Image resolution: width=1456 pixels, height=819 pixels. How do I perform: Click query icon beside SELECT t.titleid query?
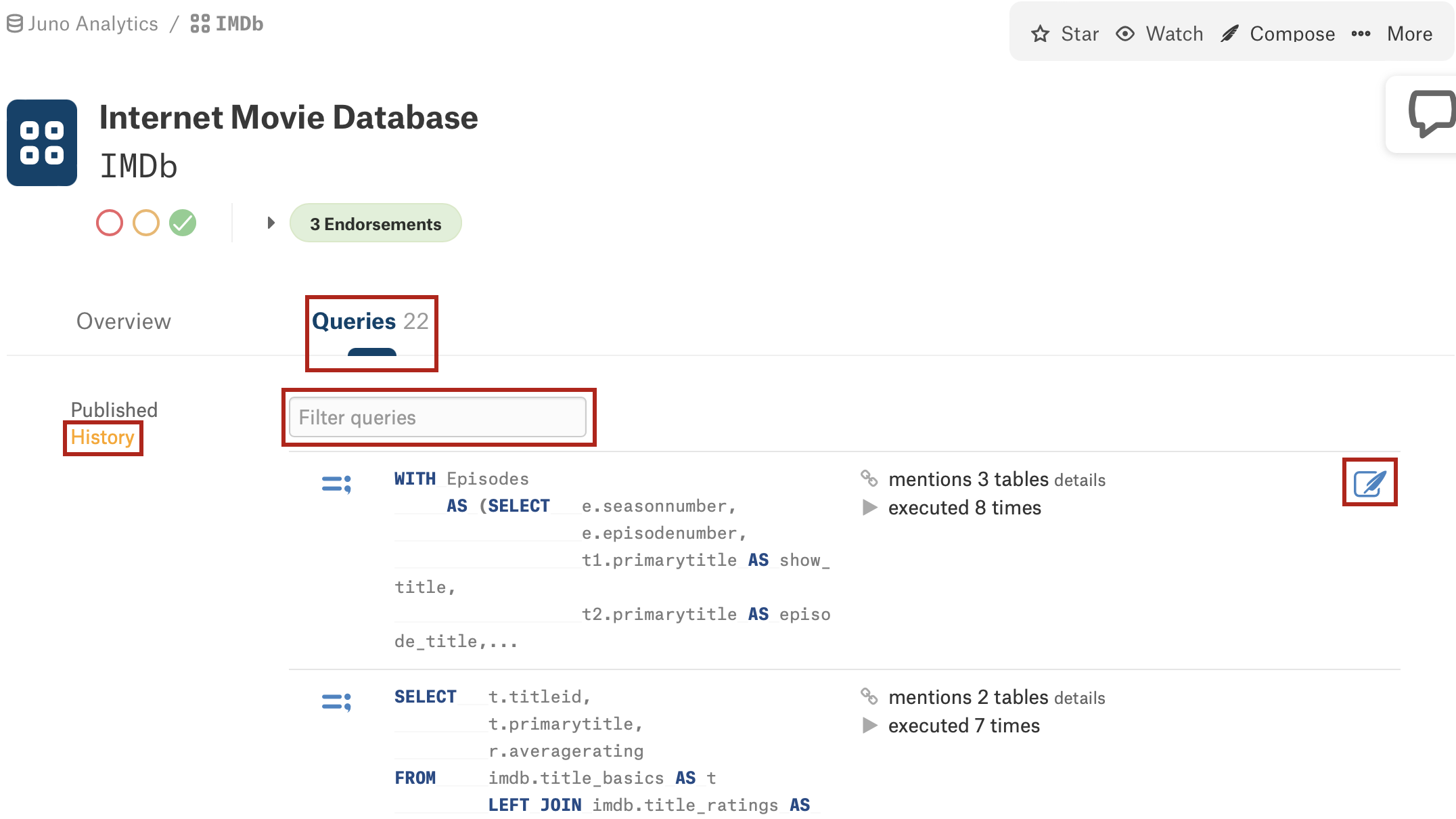tap(336, 702)
